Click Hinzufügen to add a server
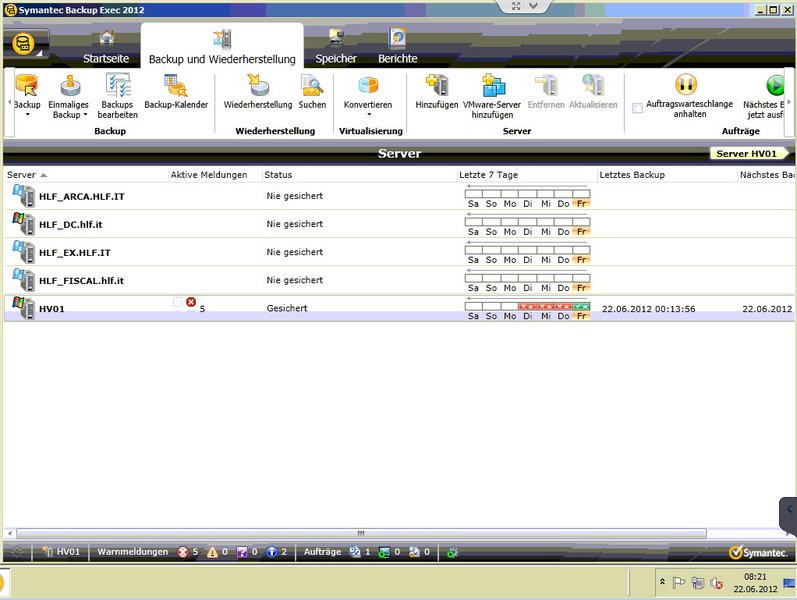 [437, 92]
